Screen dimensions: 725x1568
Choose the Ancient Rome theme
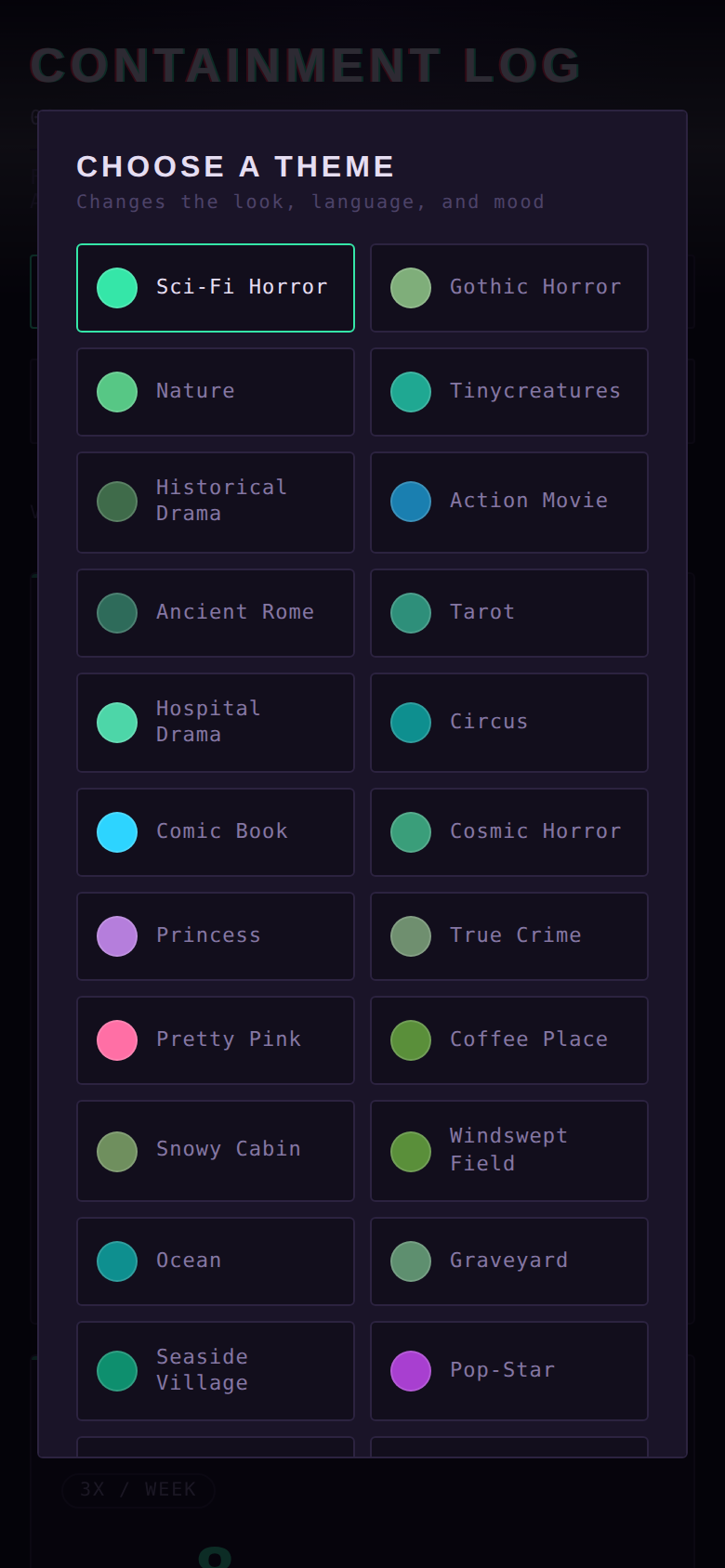click(x=216, y=613)
